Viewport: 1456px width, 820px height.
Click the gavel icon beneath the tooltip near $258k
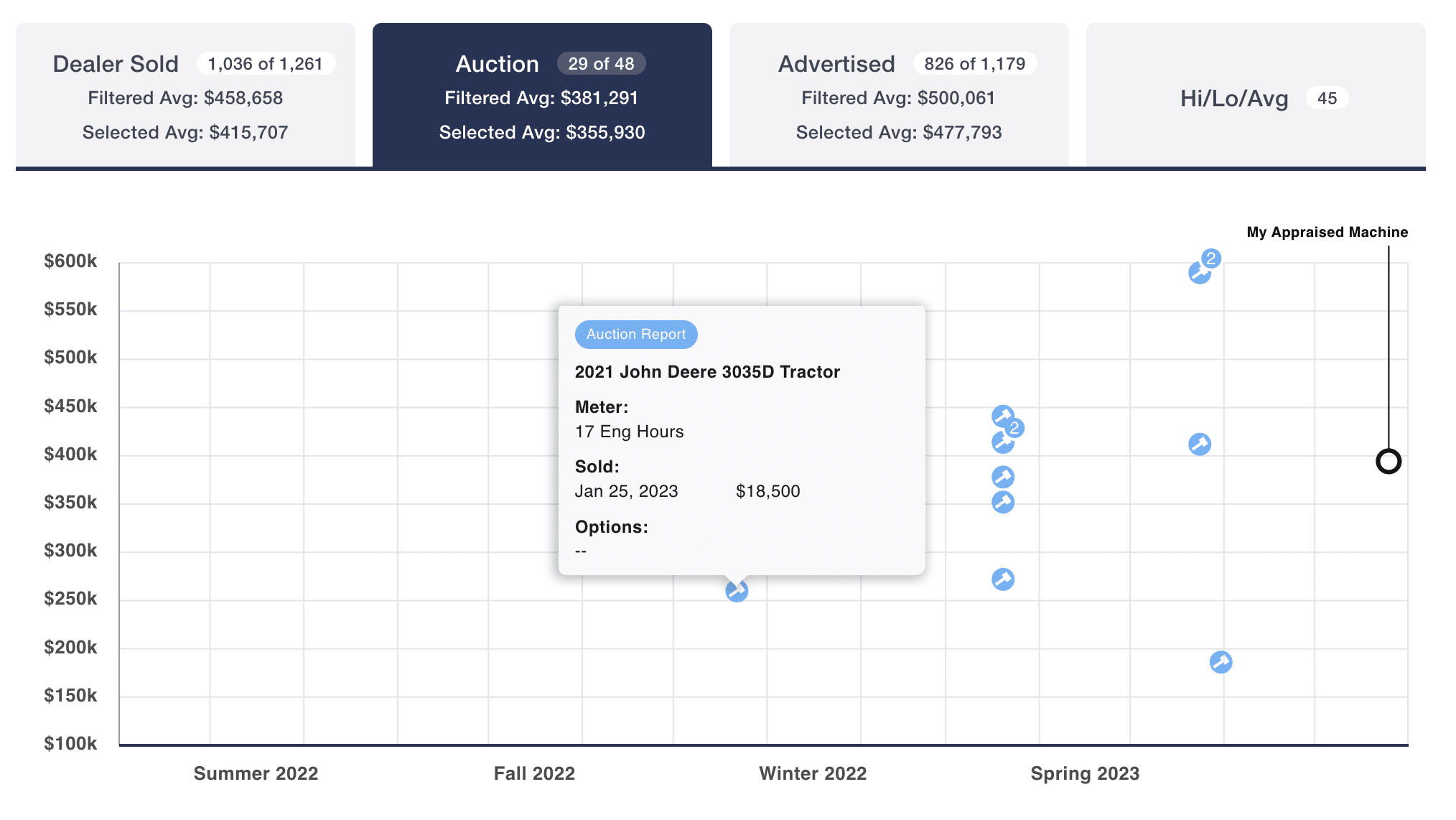735,592
